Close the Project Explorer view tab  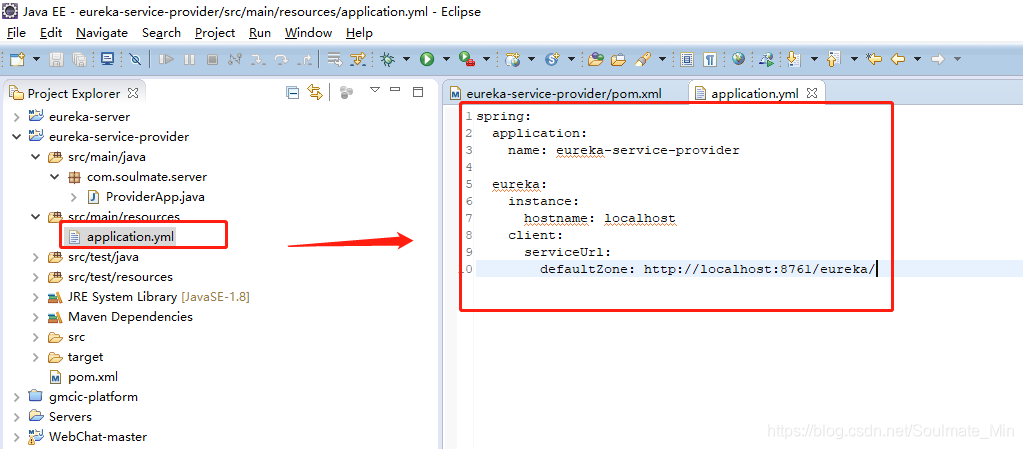(x=132, y=93)
